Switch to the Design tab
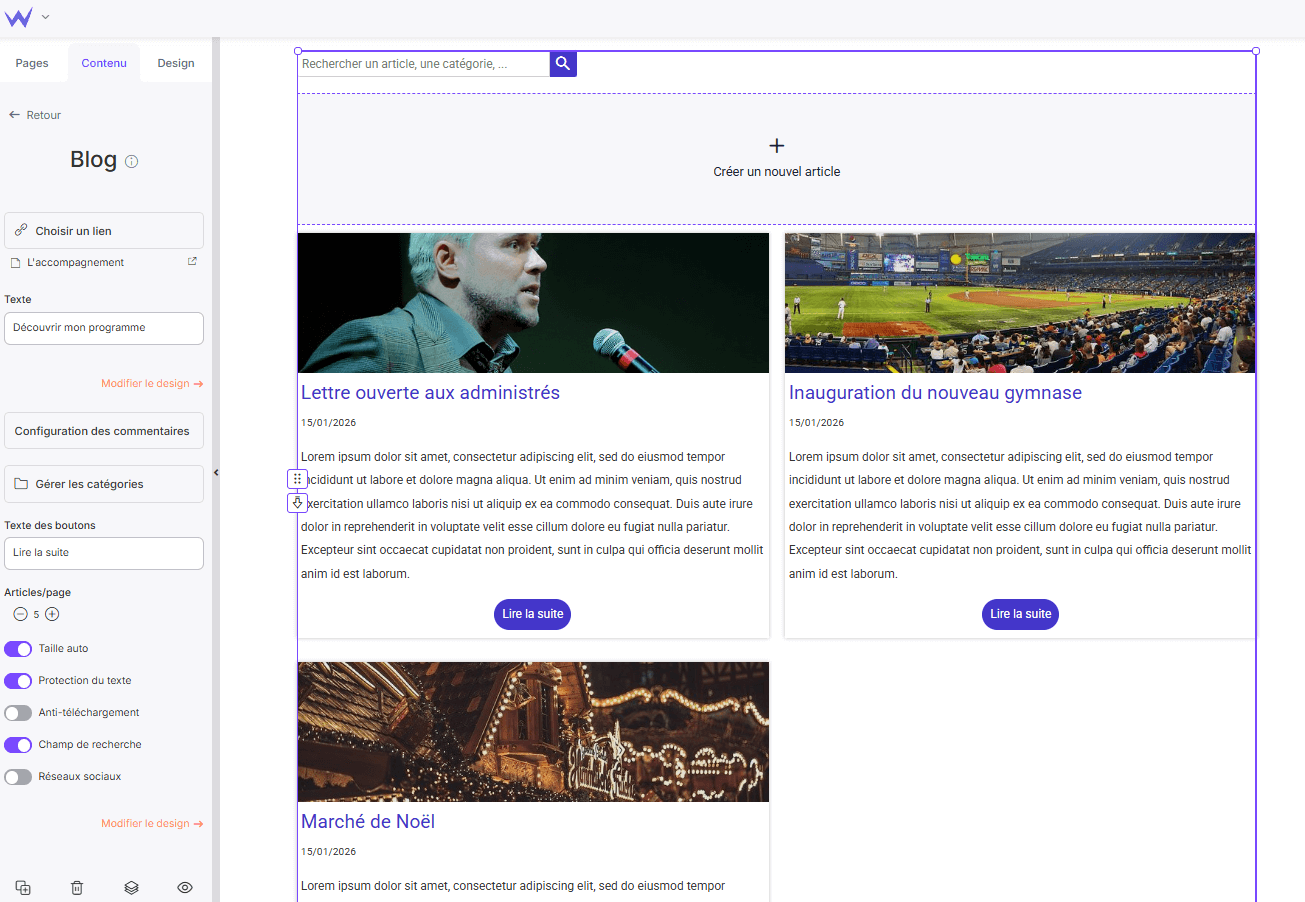1305x902 pixels. point(175,62)
